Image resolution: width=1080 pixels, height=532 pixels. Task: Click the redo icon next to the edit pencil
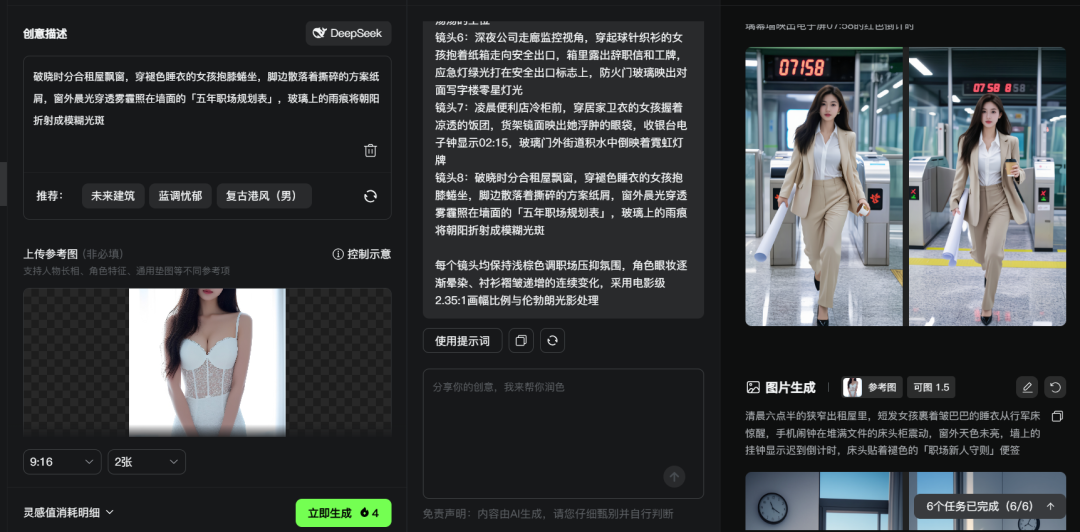point(1055,387)
